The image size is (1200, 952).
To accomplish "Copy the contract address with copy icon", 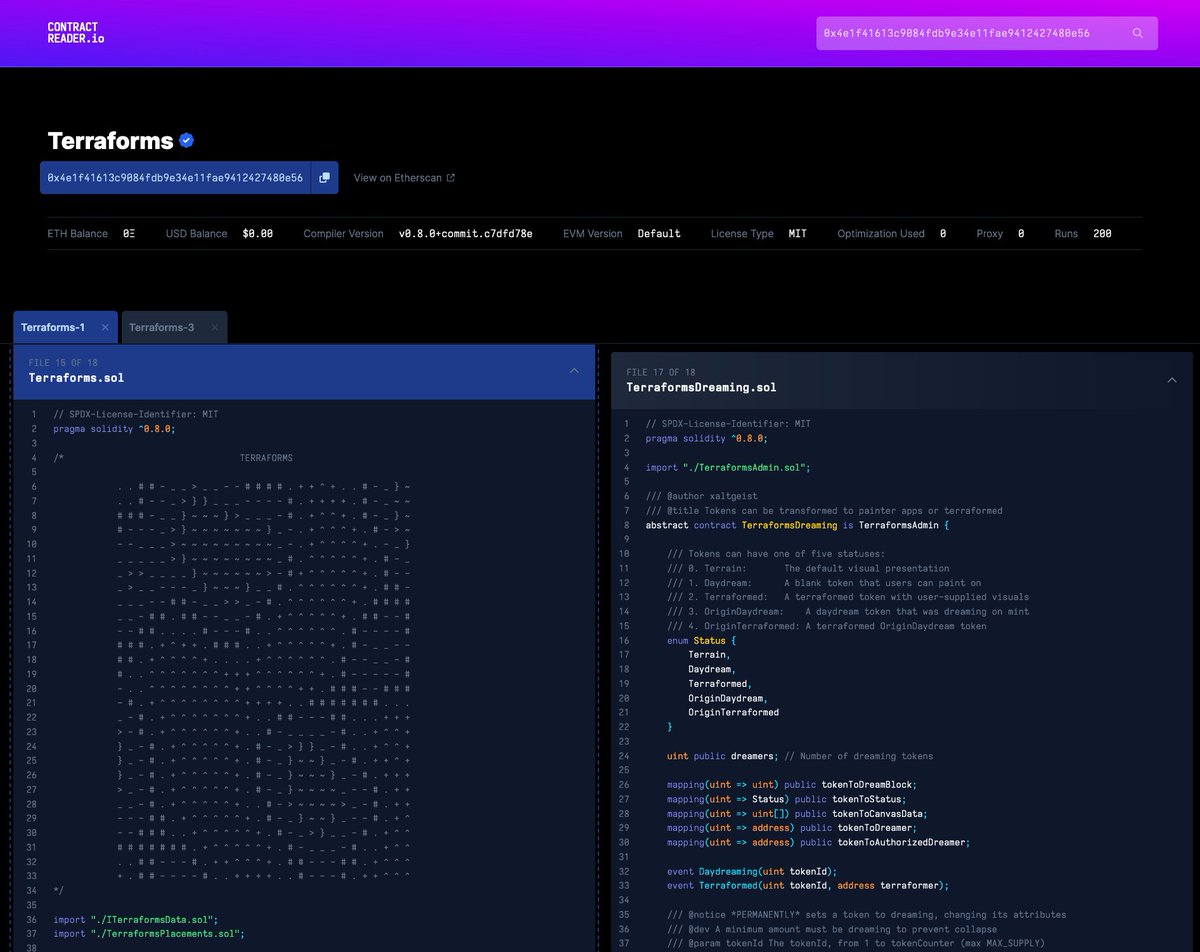I will pyautogui.click(x=324, y=177).
